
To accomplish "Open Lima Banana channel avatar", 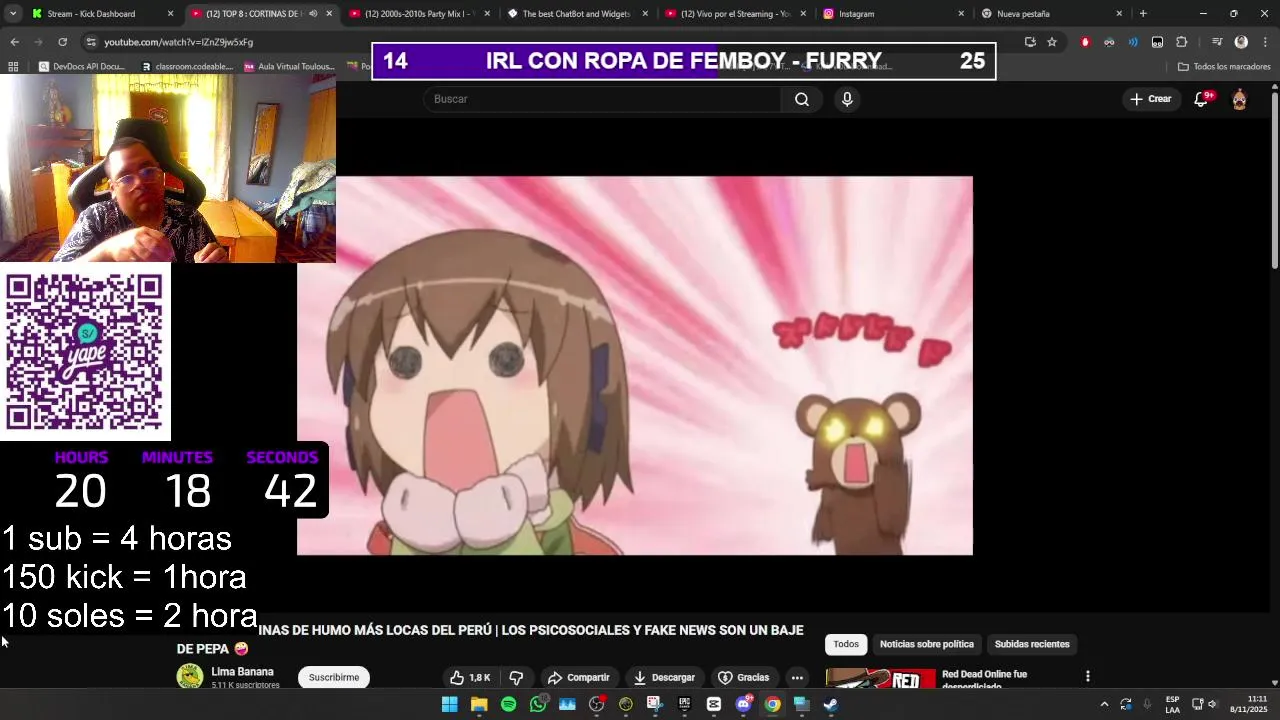I will pos(189,677).
